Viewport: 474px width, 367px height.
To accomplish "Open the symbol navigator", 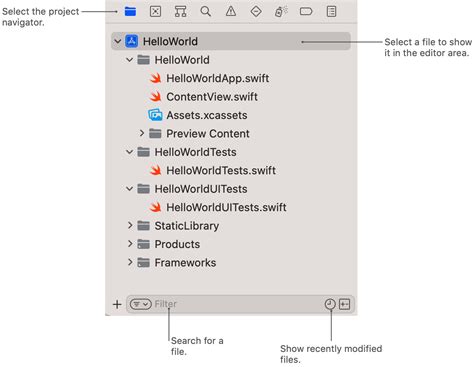I will (x=180, y=11).
